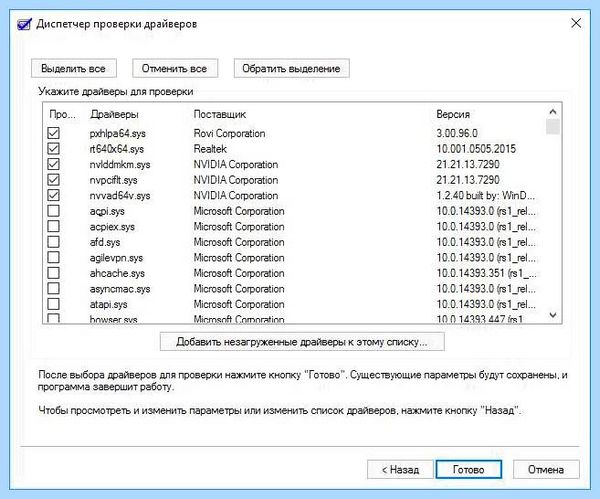Select the nvpciflt.sys driver name

point(113,180)
